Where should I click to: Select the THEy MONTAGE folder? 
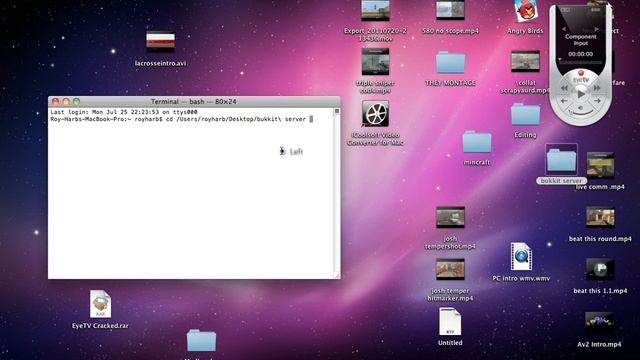(450, 62)
